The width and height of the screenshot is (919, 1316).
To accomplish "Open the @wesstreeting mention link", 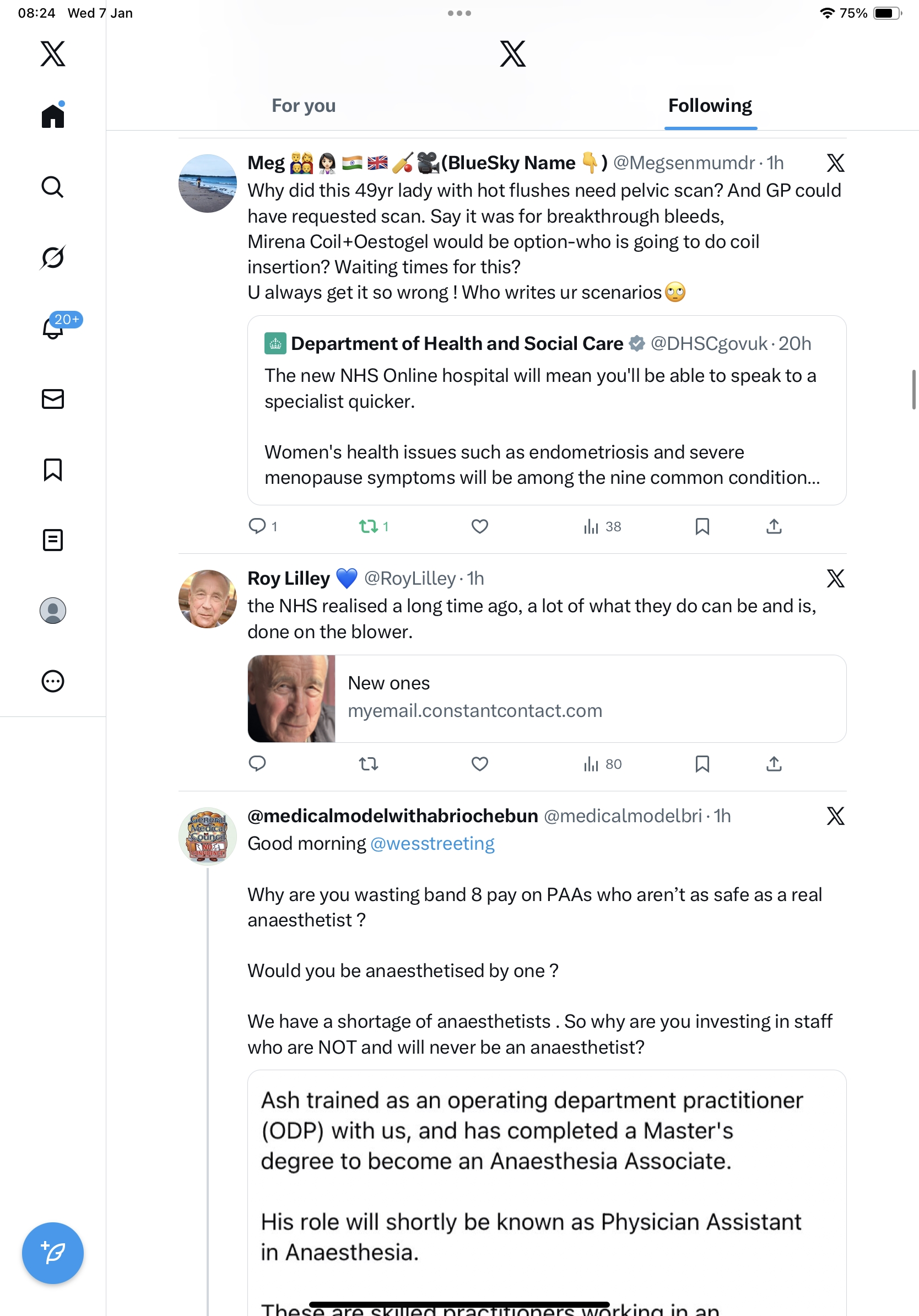I will (x=432, y=844).
